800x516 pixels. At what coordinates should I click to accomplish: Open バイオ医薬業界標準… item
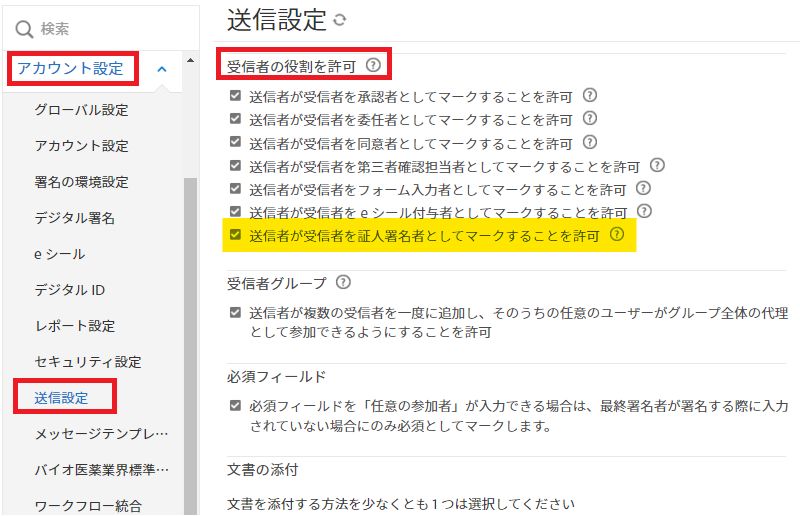coord(102,470)
